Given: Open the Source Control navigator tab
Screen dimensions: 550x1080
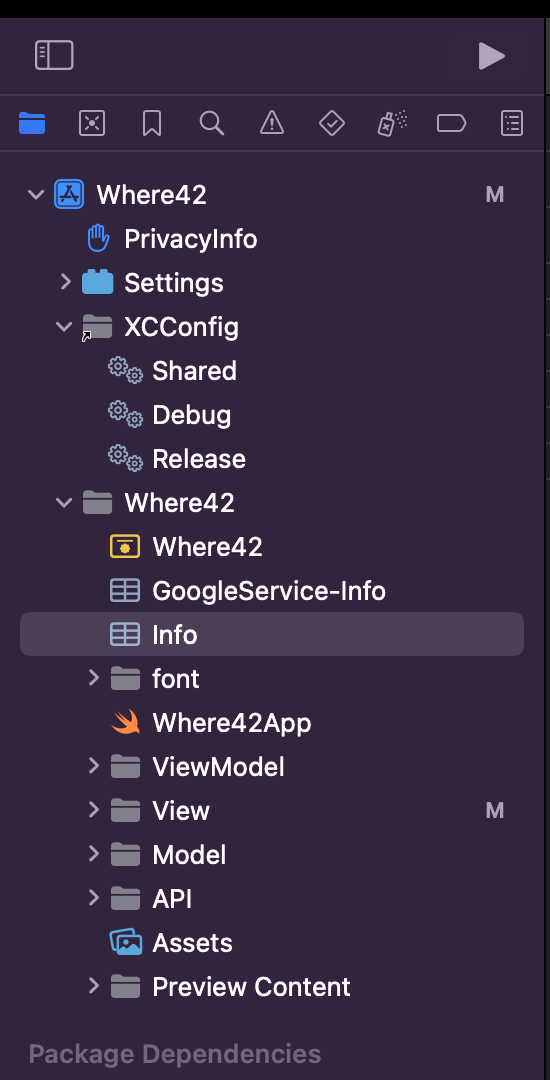Looking at the screenshot, I should point(92,123).
